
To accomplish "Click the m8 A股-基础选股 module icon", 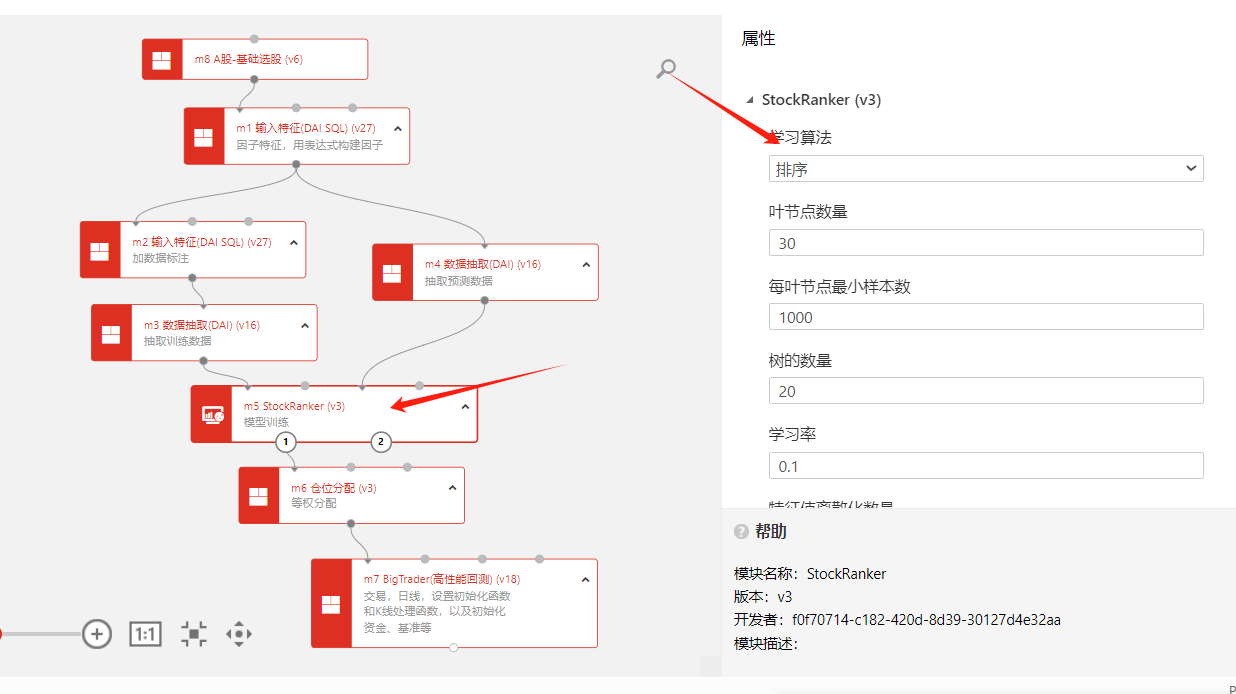I will click(162, 59).
